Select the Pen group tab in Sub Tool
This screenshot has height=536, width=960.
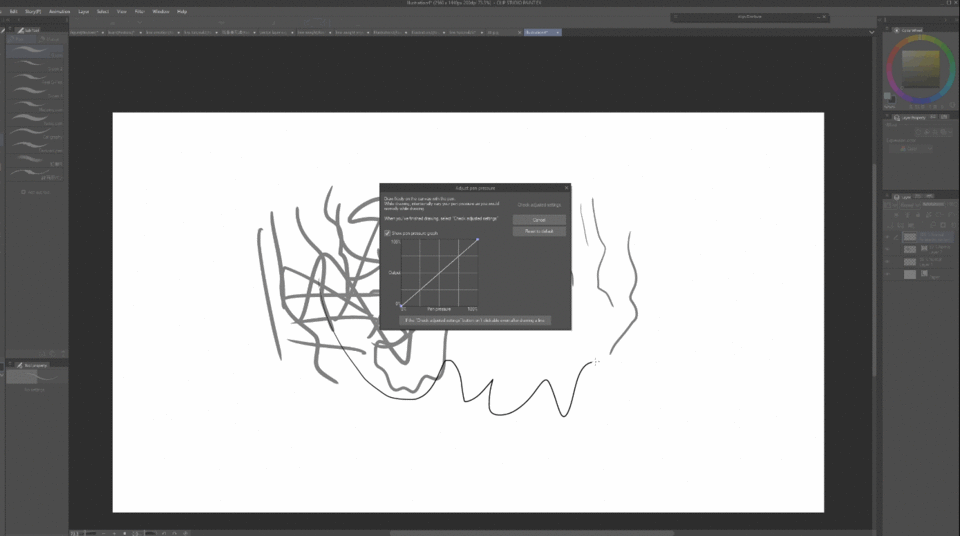pyautogui.click(x=20, y=39)
